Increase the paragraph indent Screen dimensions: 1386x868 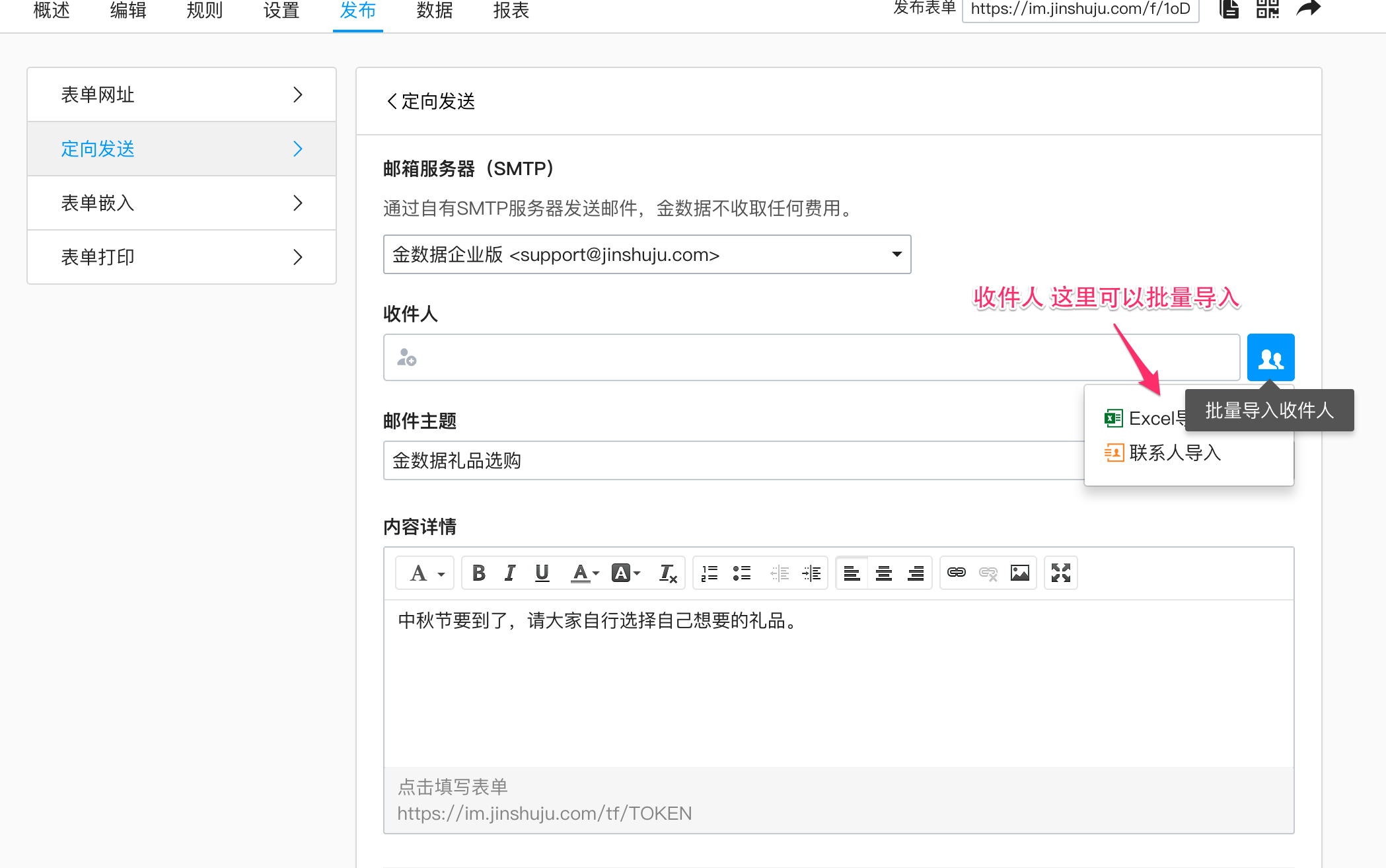(x=811, y=573)
